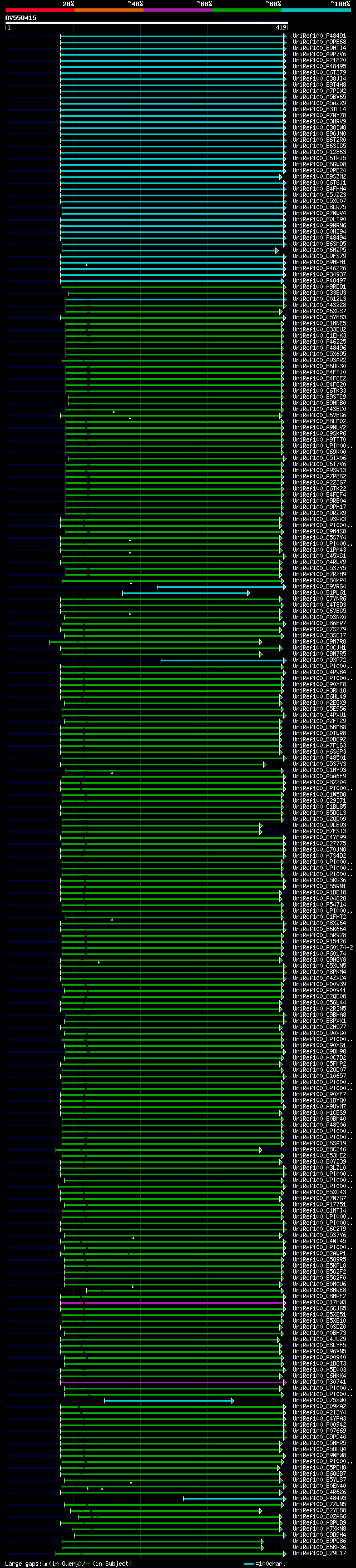Select hit label UniRef100_P04828
Screen dimensions: 356x1568
pos(319,898)
